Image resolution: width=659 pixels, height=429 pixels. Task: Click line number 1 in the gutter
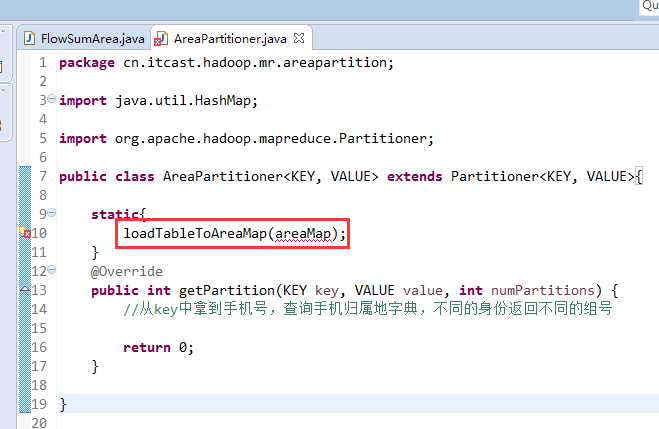click(x=43, y=63)
